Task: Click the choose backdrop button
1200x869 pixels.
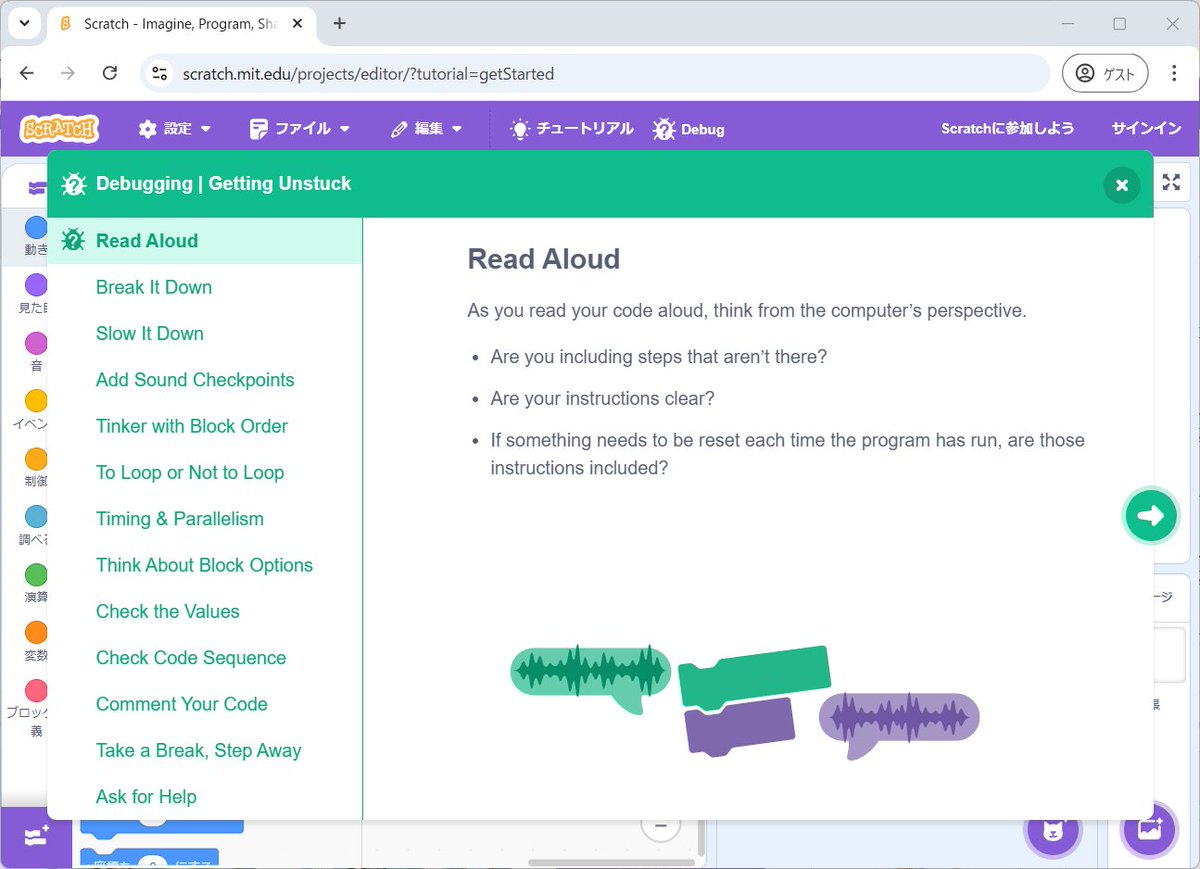Action: 1149,830
